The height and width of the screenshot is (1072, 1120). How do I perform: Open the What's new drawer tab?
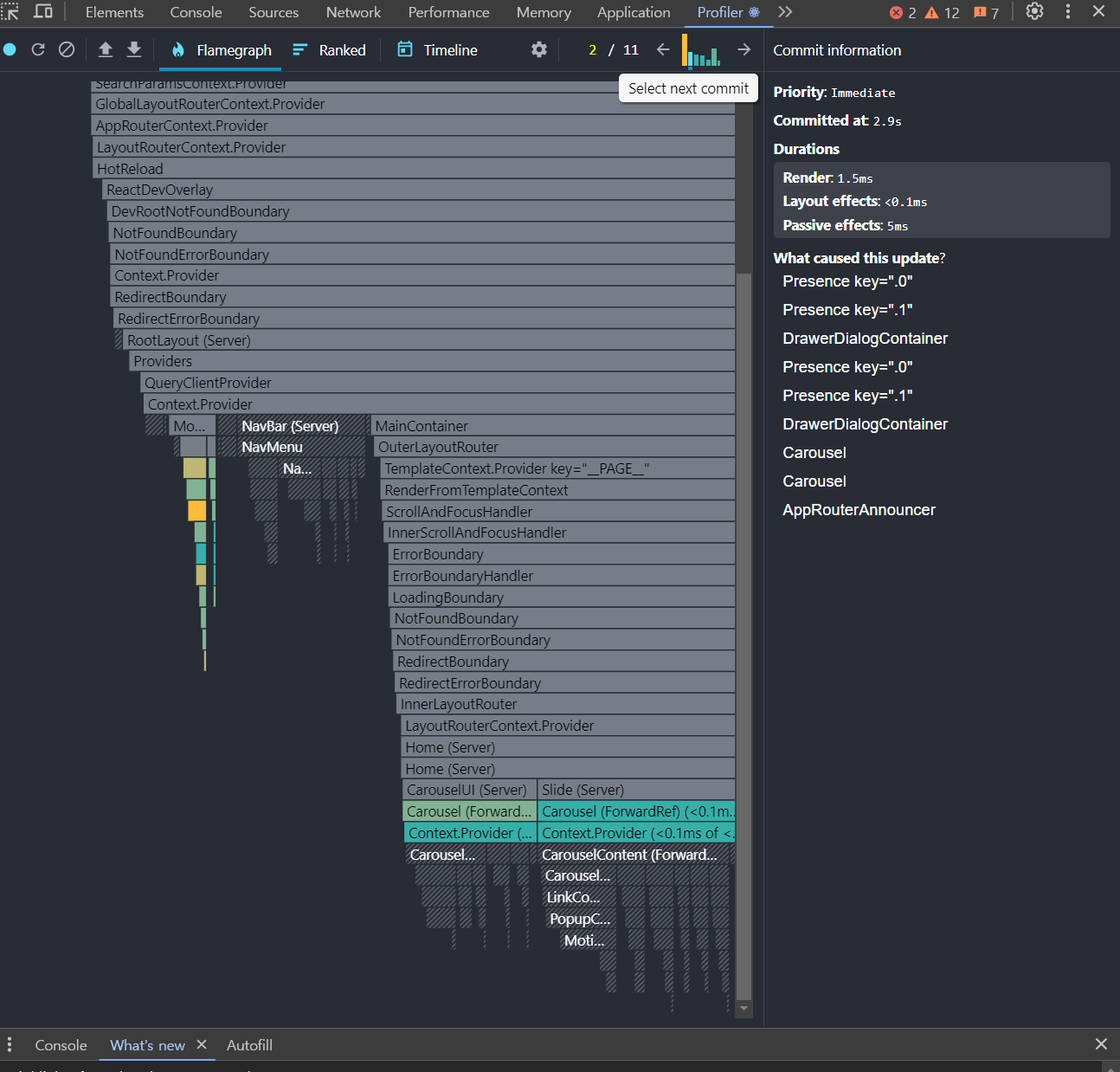tap(147, 1045)
